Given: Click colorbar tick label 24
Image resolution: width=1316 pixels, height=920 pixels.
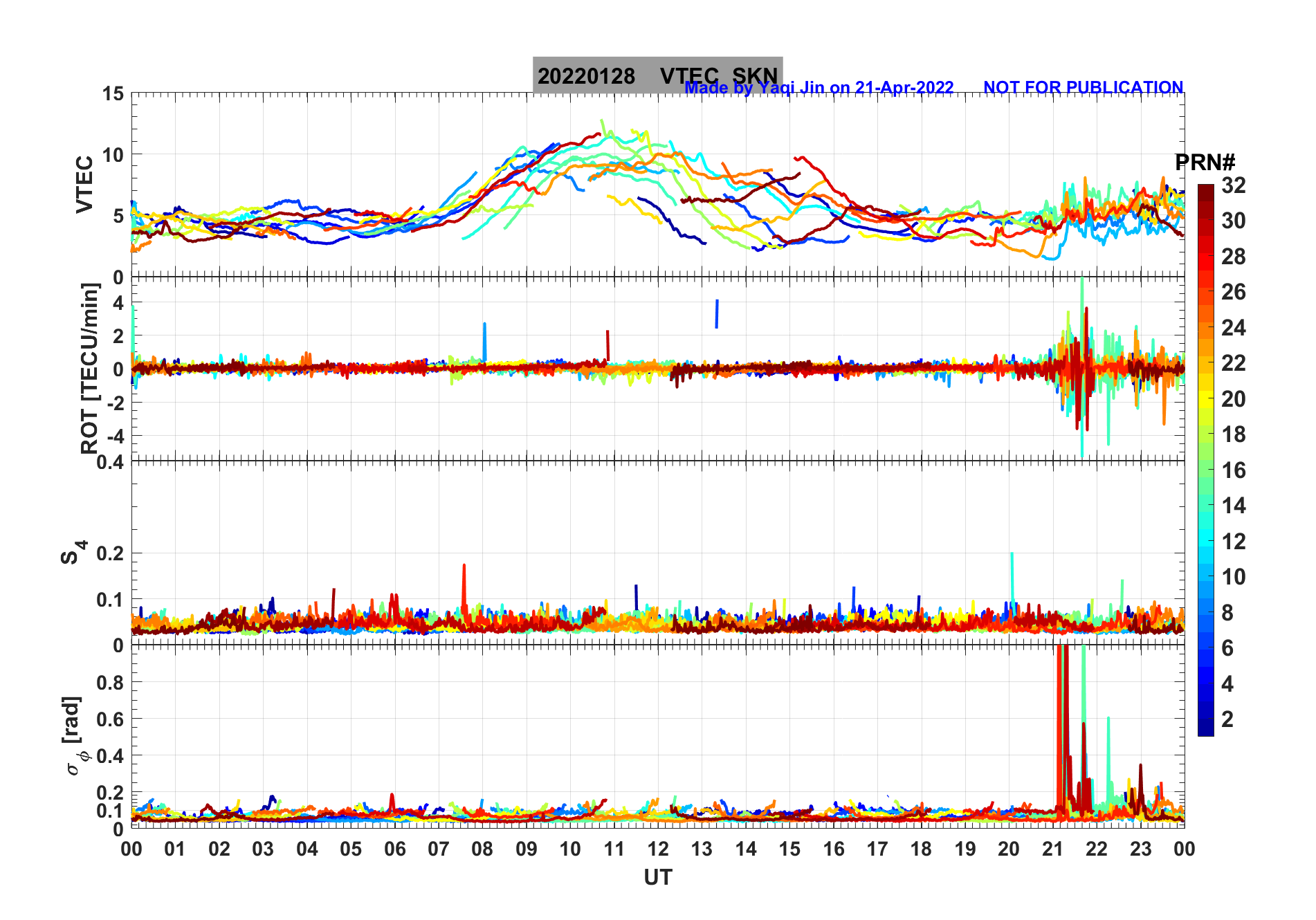Looking at the screenshot, I should pyautogui.click(x=1233, y=328).
